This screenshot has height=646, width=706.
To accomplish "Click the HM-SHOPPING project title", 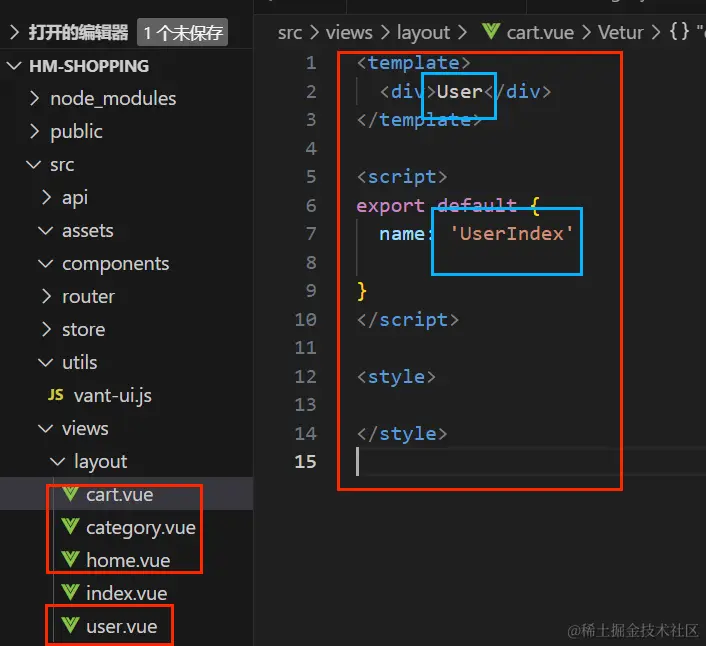I will (x=89, y=66).
